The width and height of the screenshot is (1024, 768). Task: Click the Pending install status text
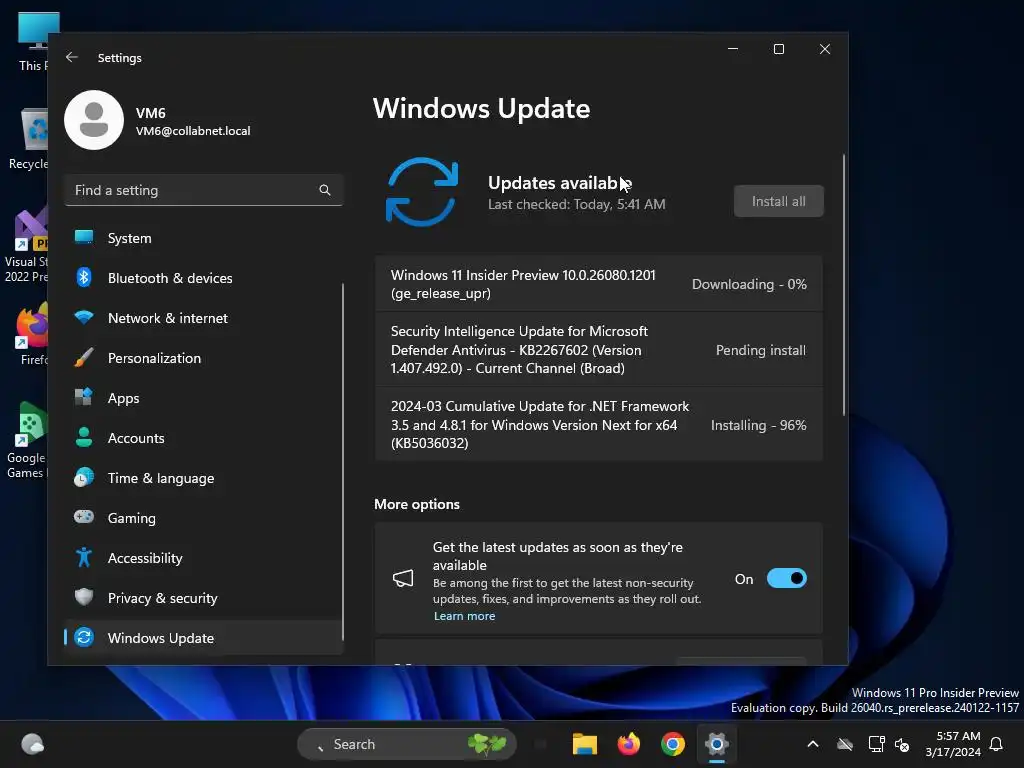point(761,350)
